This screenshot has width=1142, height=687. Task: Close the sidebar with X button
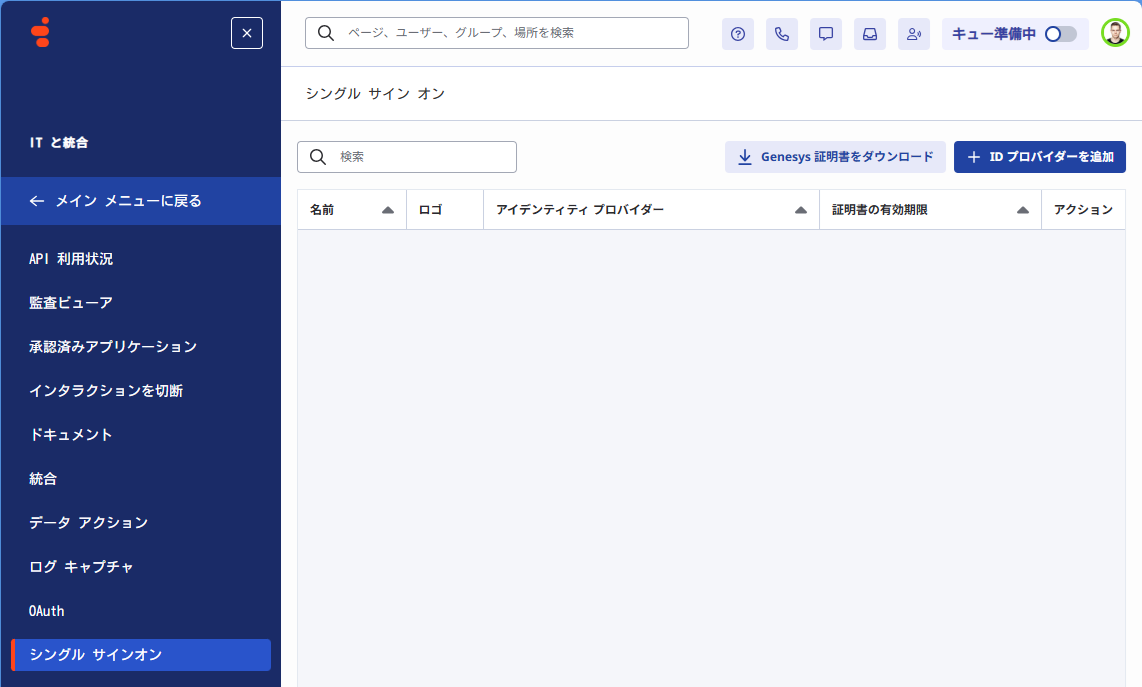[247, 33]
